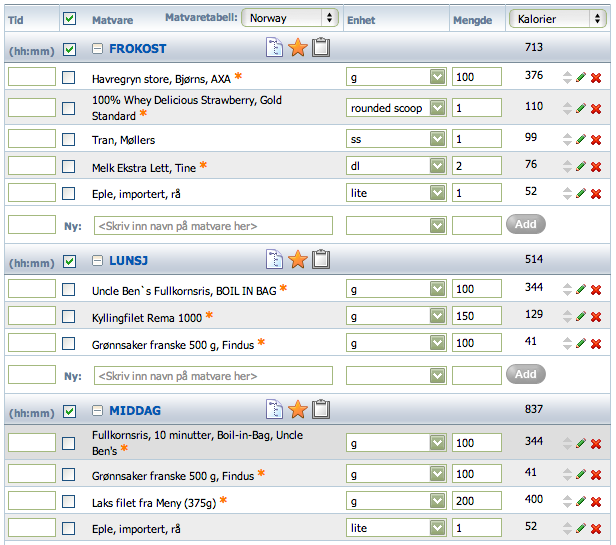The image size is (616, 545).
Task: Click the LUNSJ meal title
Action: click(x=128, y=261)
